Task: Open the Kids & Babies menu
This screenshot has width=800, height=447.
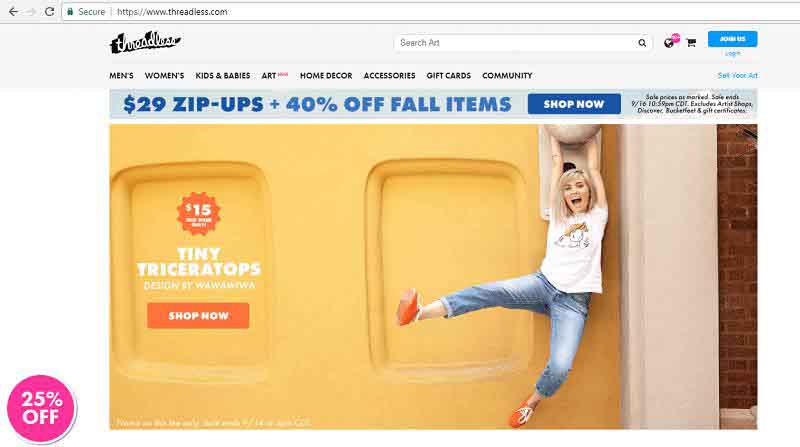Action: coord(223,76)
